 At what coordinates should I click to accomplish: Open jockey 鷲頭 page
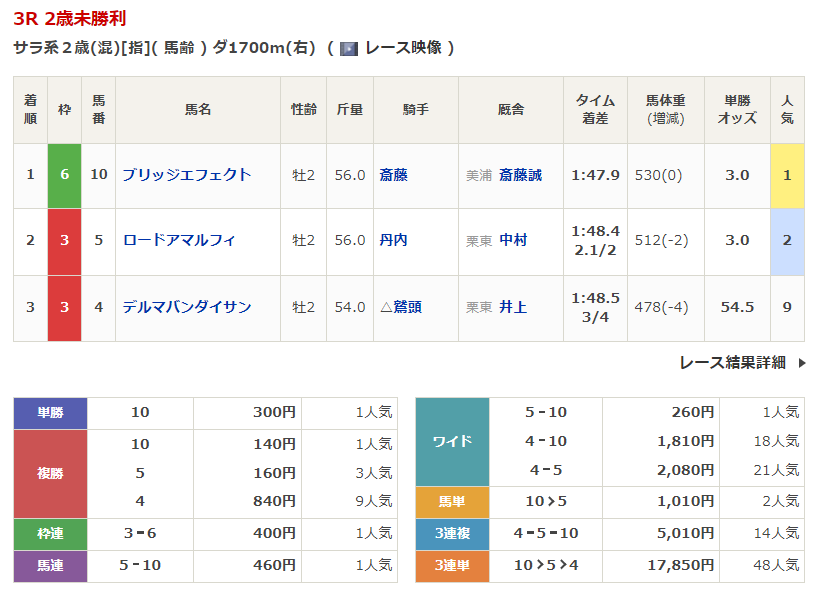(x=406, y=307)
